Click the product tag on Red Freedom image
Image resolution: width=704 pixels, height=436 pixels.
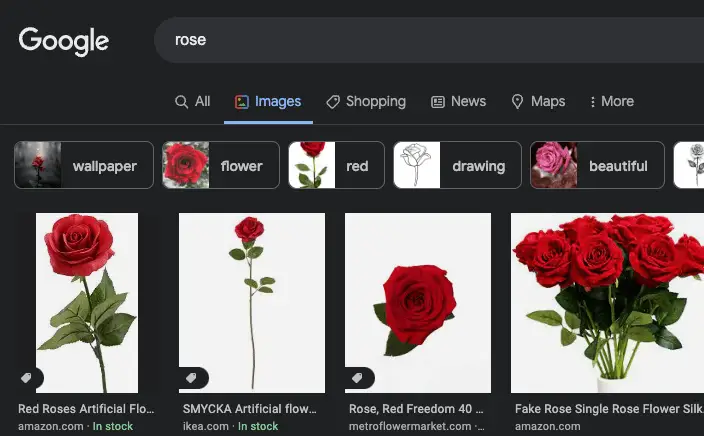point(358,378)
